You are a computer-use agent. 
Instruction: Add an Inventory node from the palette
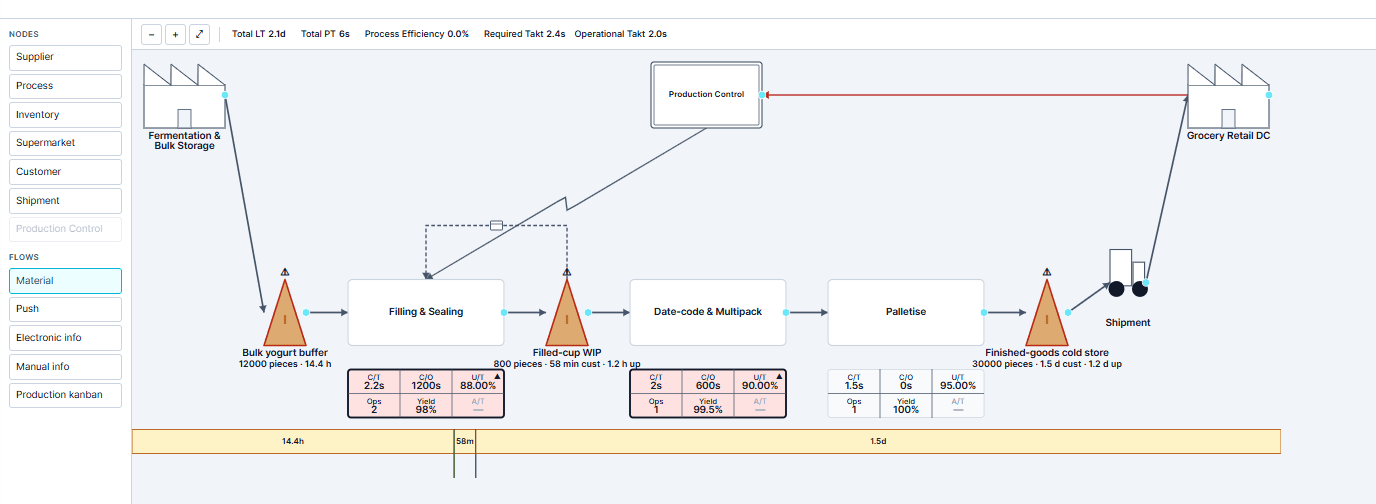click(x=65, y=115)
